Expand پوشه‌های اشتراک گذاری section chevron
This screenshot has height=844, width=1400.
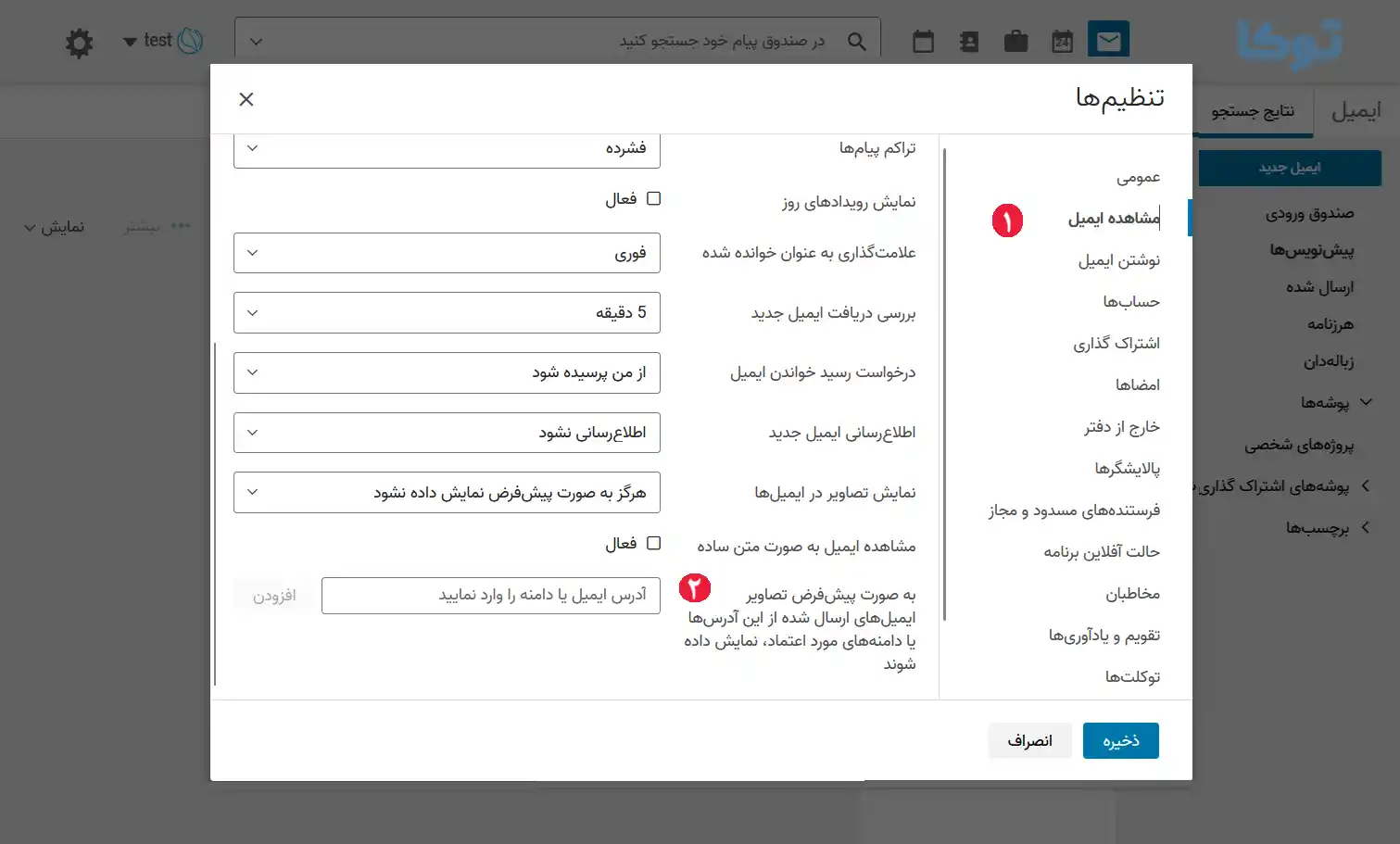point(1366,486)
